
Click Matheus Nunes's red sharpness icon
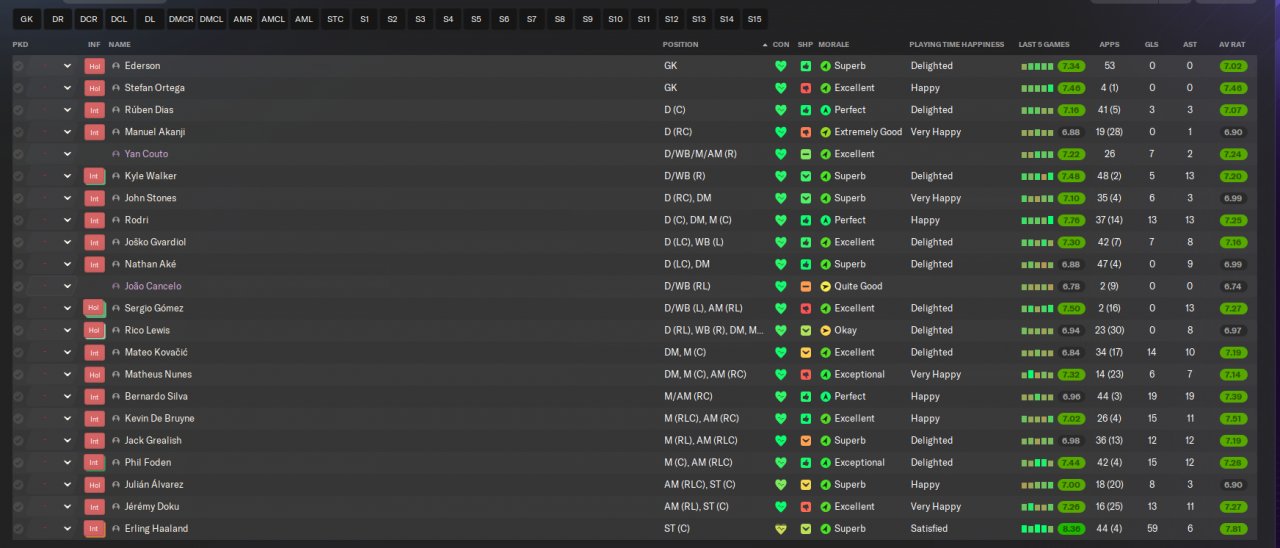click(x=806, y=374)
